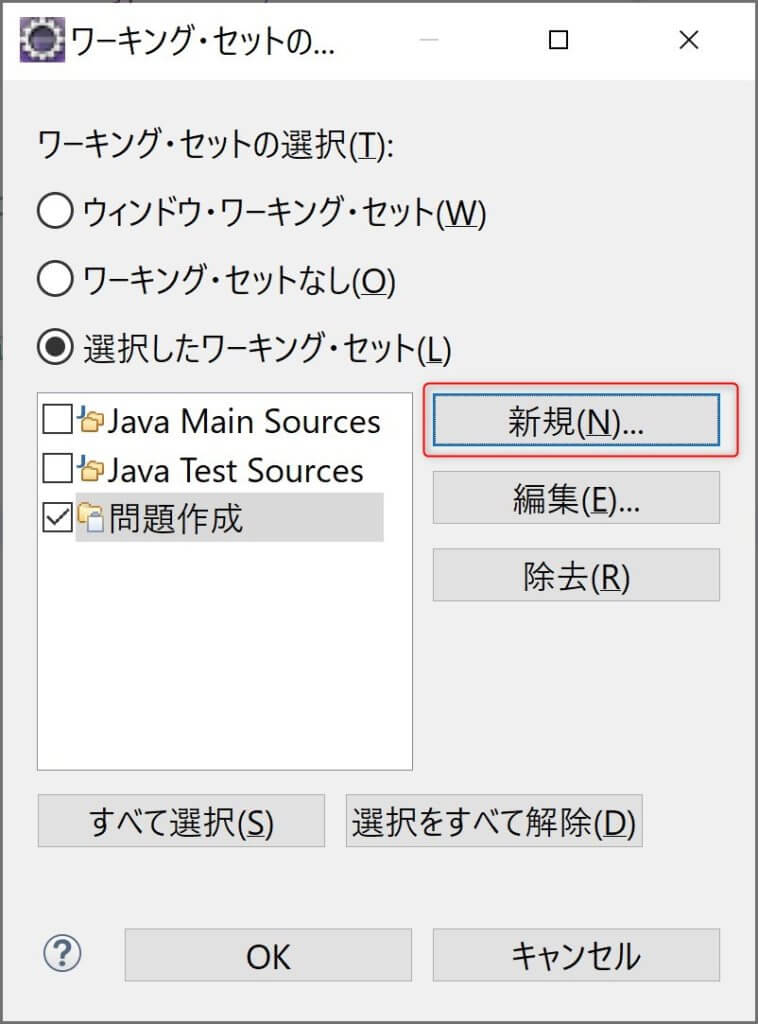Tick the Java Test Sources checkbox
758x1024 pixels.
click(57, 468)
